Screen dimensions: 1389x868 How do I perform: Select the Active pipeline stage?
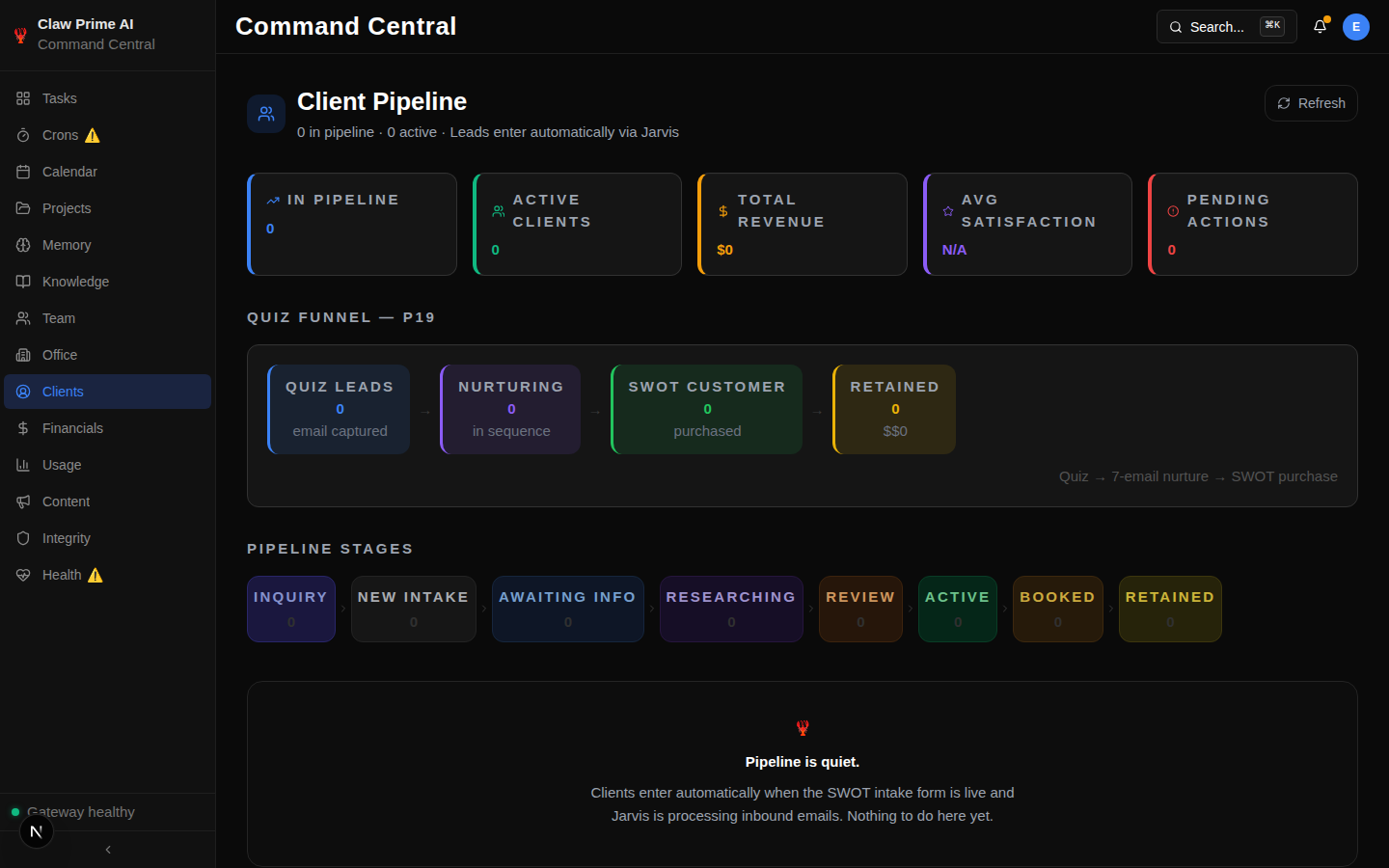(958, 610)
